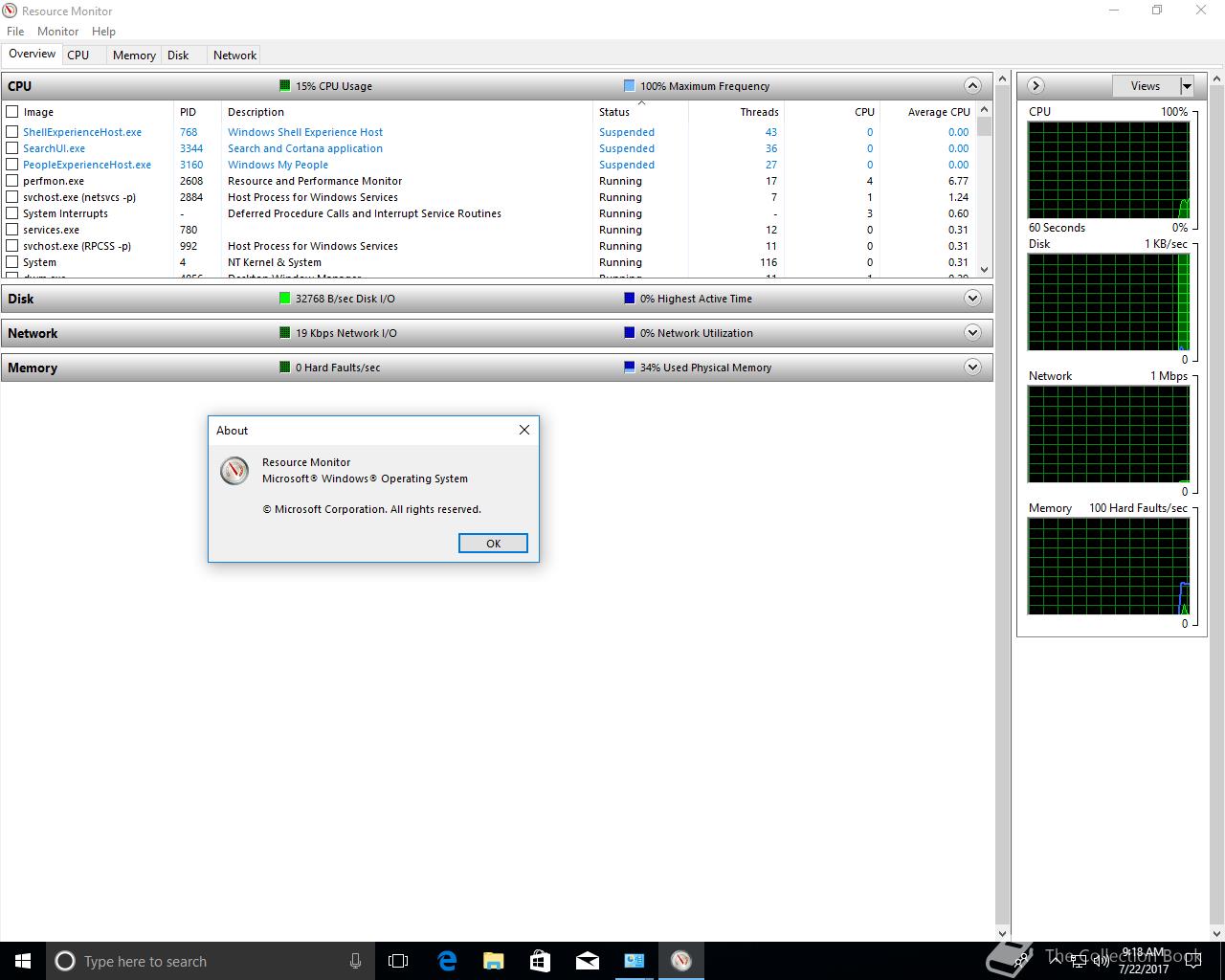
Task: Collapse the graphs pane with arrow button
Action: 1036,86
